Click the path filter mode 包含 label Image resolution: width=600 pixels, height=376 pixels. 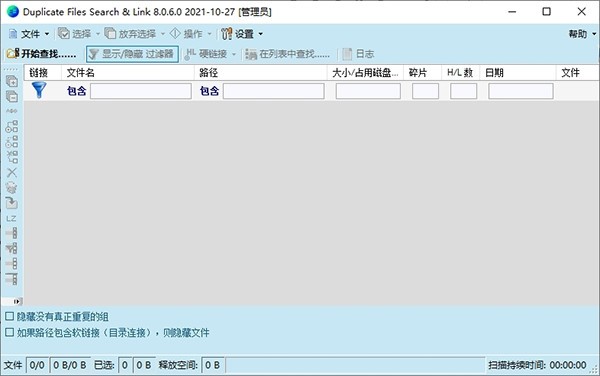(209, 91)
